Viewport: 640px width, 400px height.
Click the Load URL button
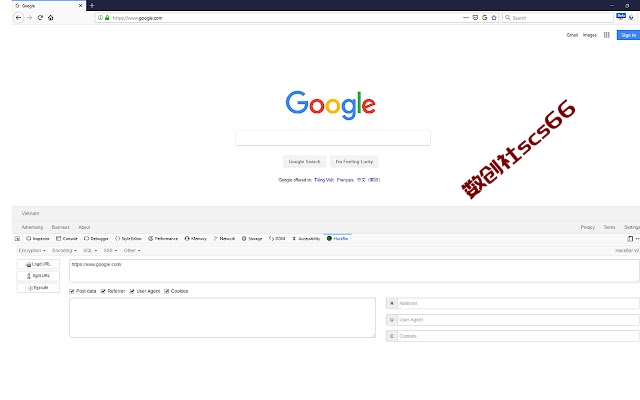pyautogui.click(x=38, y=264)
